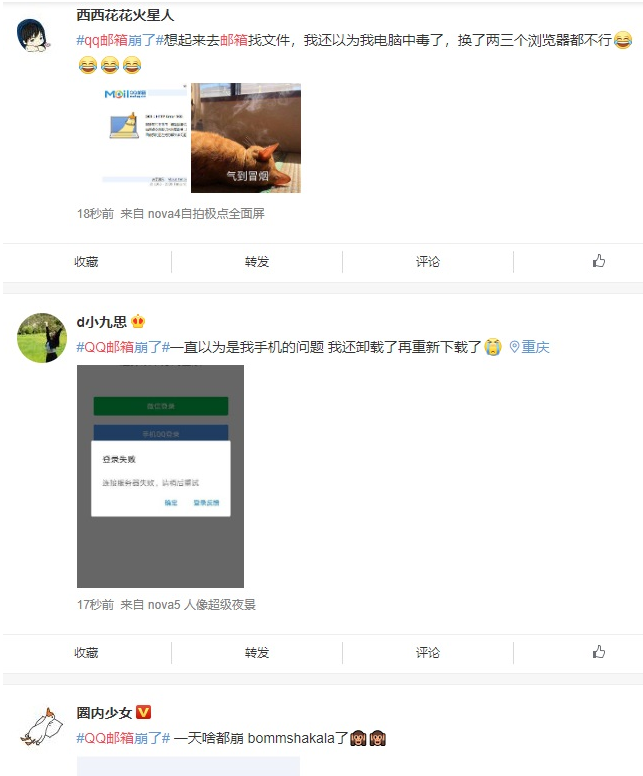643x776 pixels.
Task: Open the 重庆 location link
Action: click(x=535, y=347)
